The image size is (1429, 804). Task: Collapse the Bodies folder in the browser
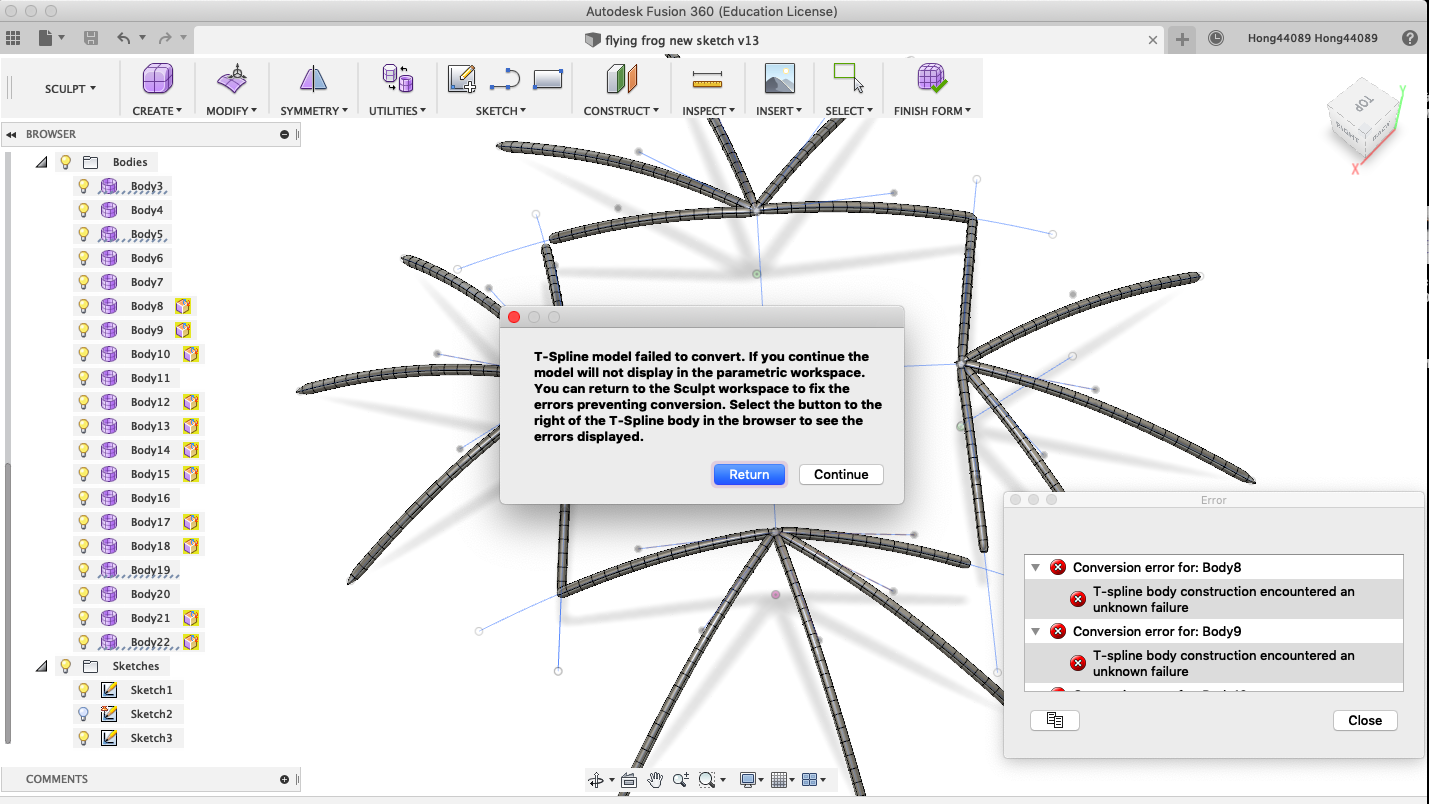tap(41, 161)
